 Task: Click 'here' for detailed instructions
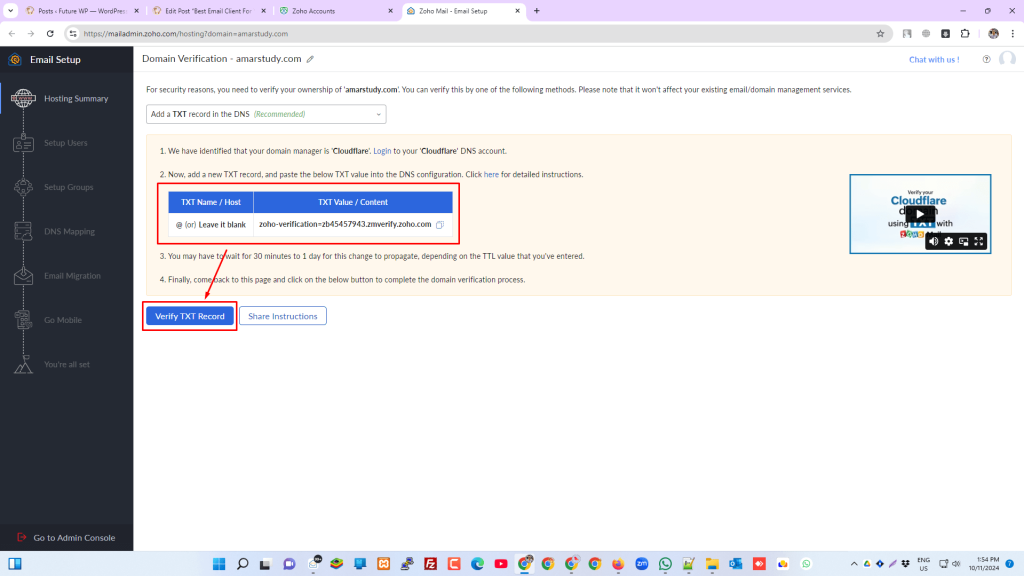(x=491, y=174)
